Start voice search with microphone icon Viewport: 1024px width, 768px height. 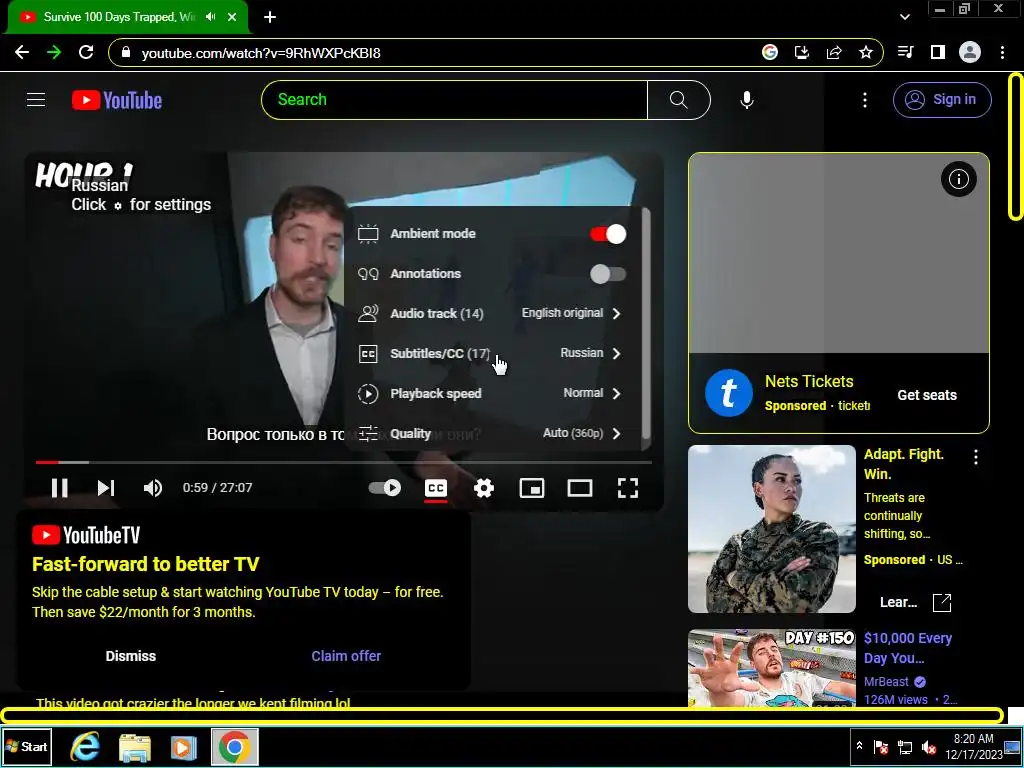point(746,100)
